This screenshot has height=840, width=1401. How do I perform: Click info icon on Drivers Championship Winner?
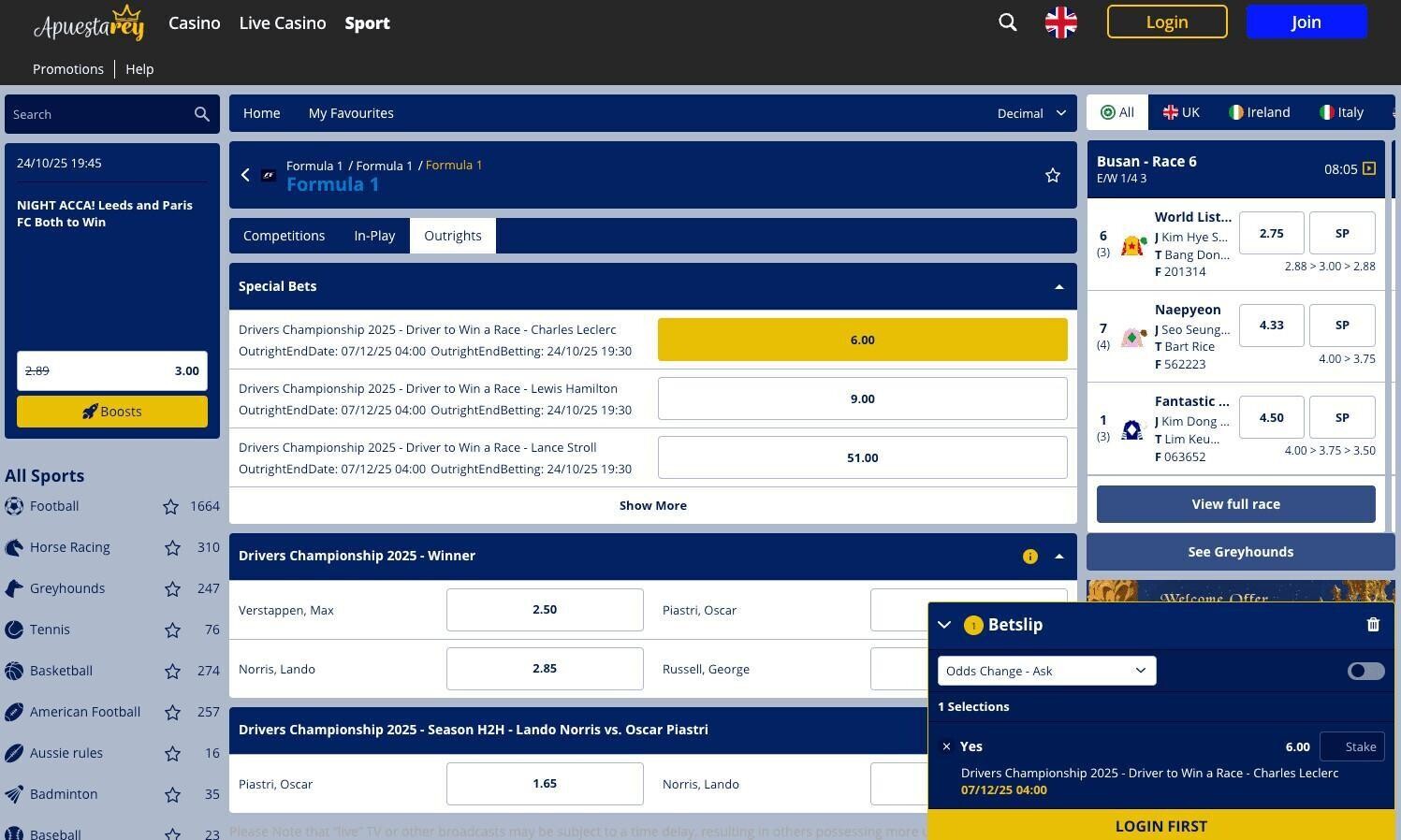(x=1029, y=557)
